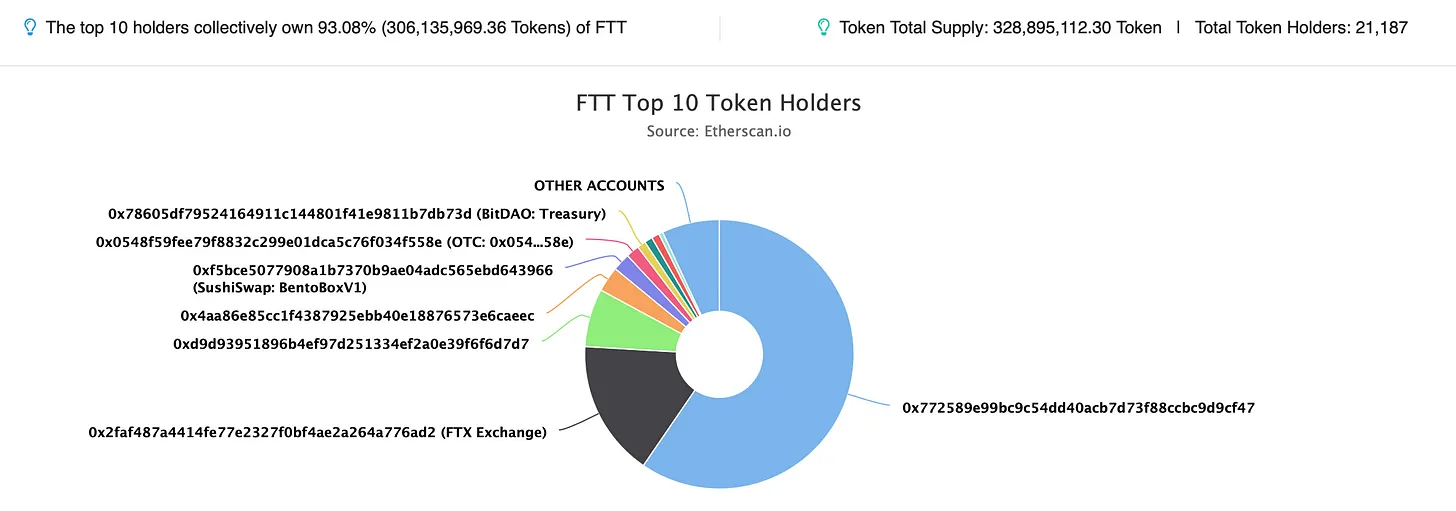The image size is (1456, 511).
Task: Click the SushiSwap: BentoBoxV1 address label
Action: (x=372, y=278)
